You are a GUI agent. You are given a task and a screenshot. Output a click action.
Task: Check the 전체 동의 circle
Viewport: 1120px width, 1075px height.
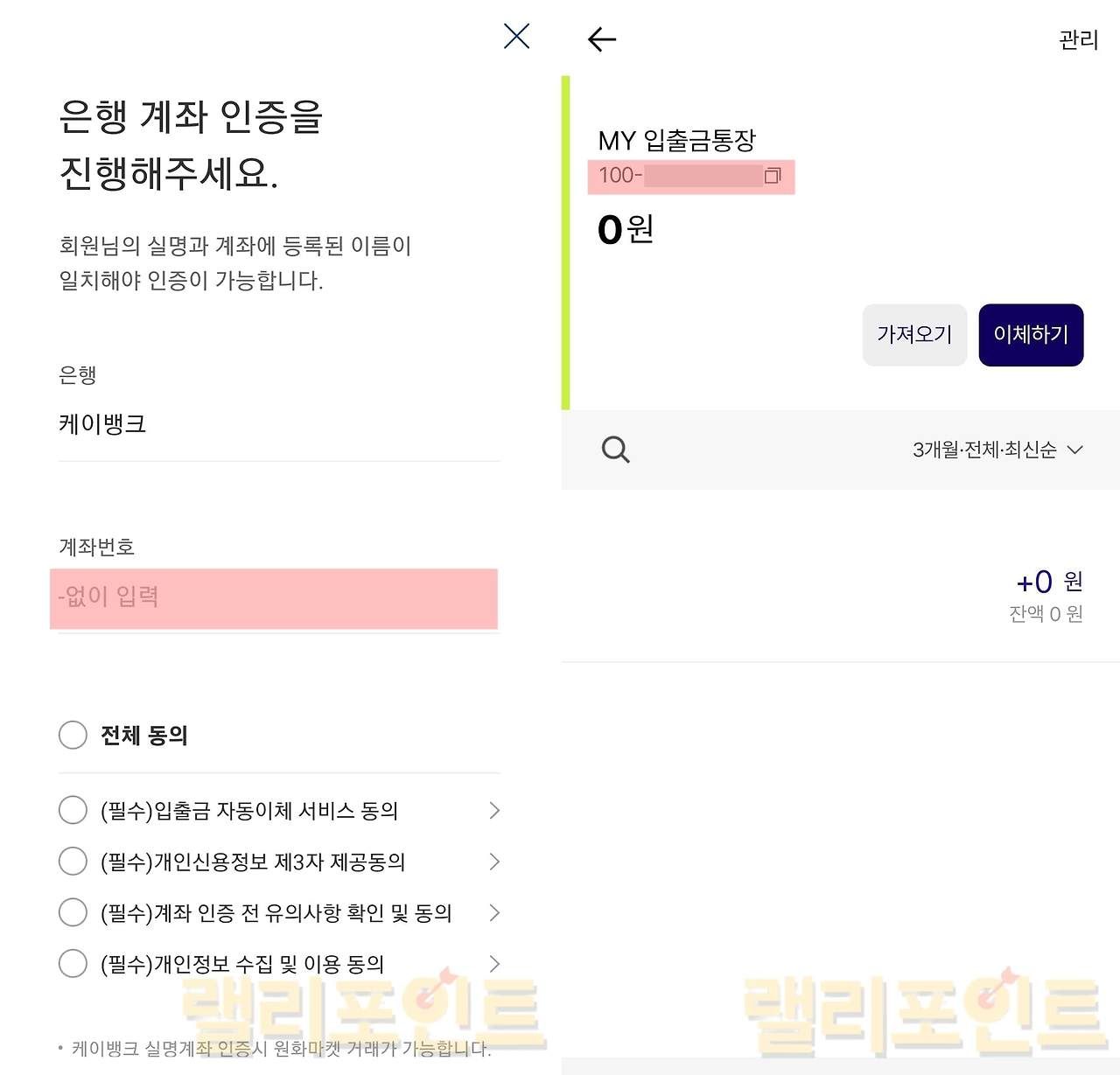[x=73, y=735]
